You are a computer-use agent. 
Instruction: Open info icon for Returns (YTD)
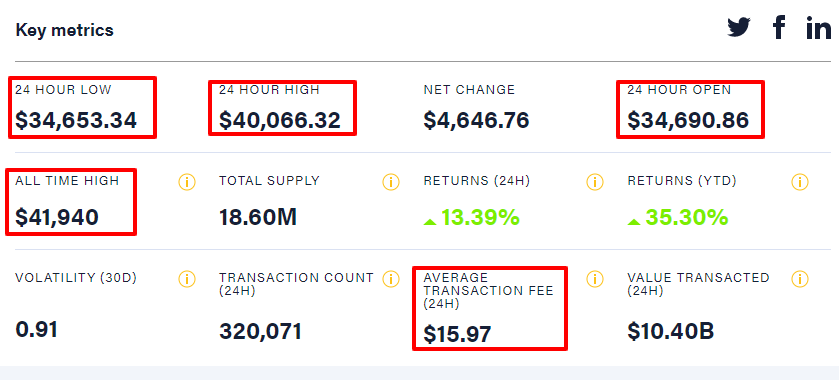(799, 182)
